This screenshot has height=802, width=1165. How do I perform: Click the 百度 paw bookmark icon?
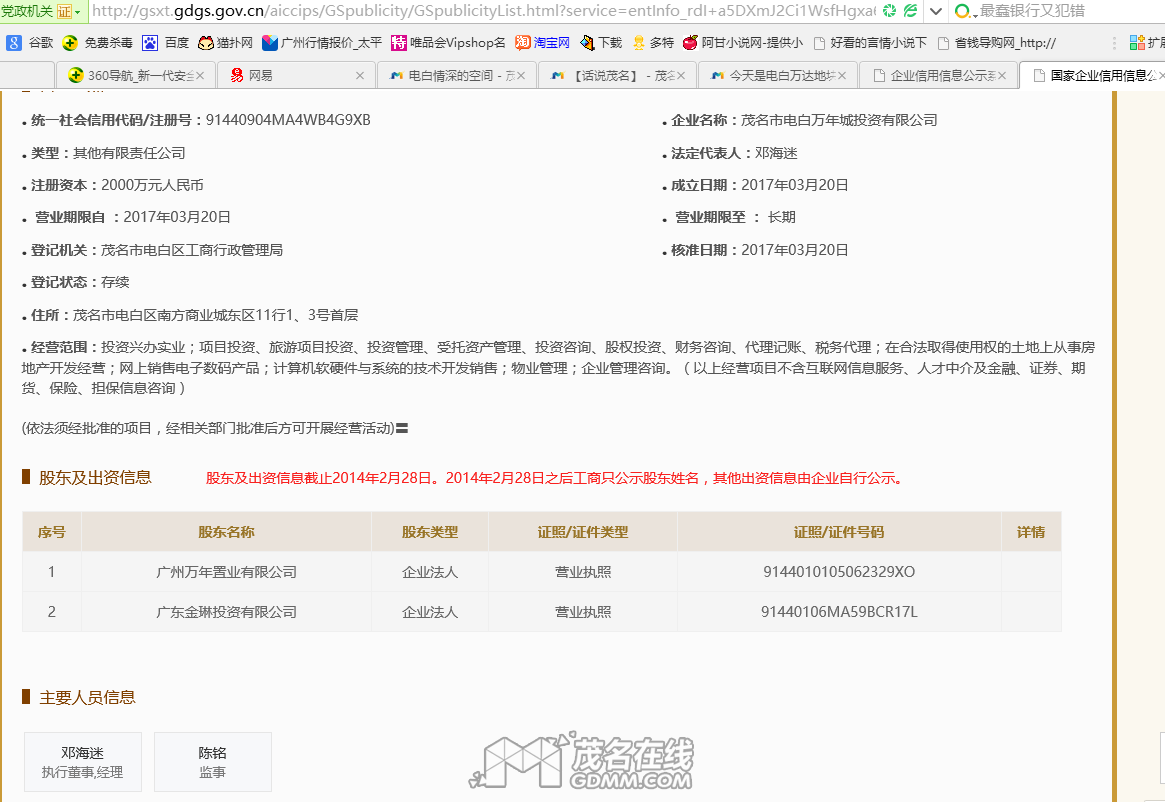tap(150, 43)
